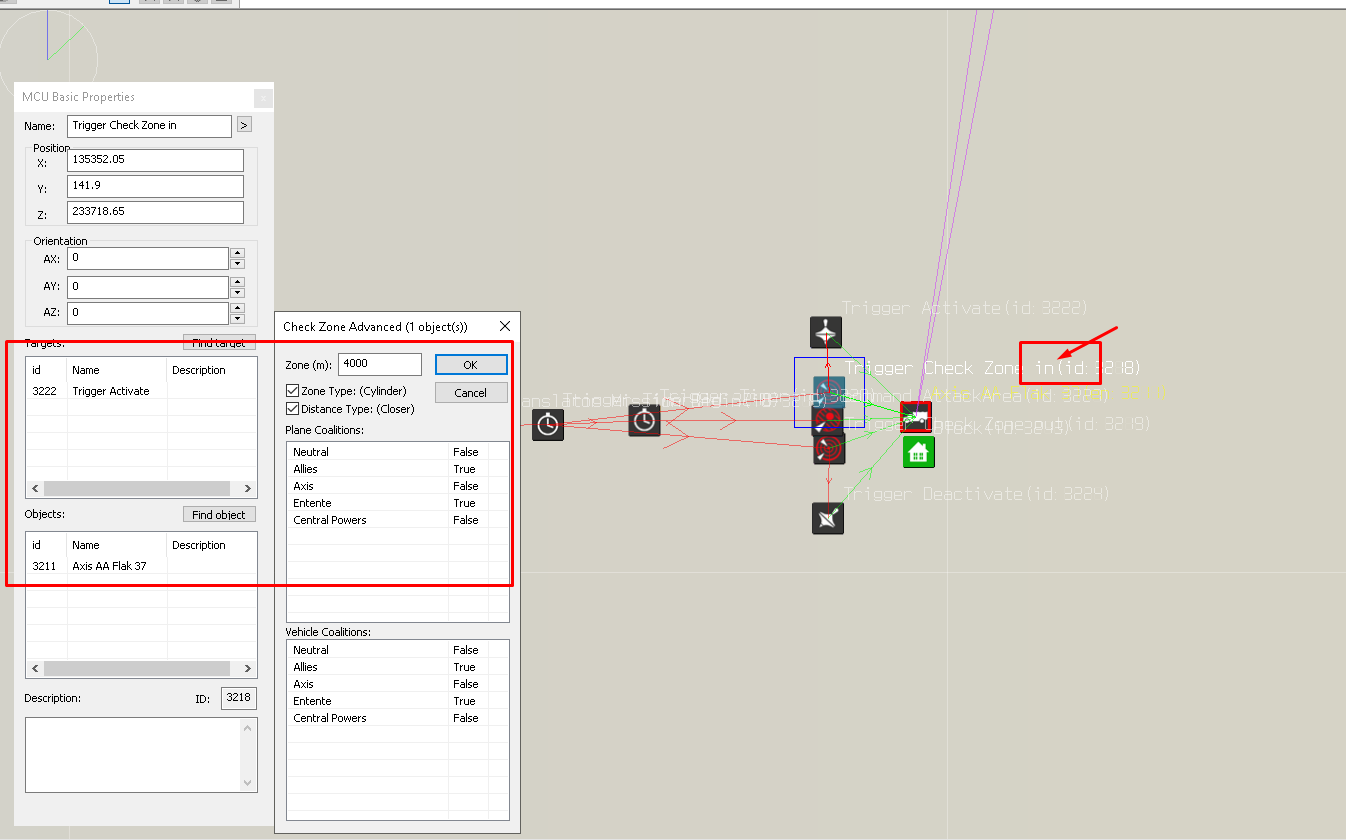This screenshot has width=1346, height=840.
Task: Click the leftmost timer node icon
Action: 548,424
